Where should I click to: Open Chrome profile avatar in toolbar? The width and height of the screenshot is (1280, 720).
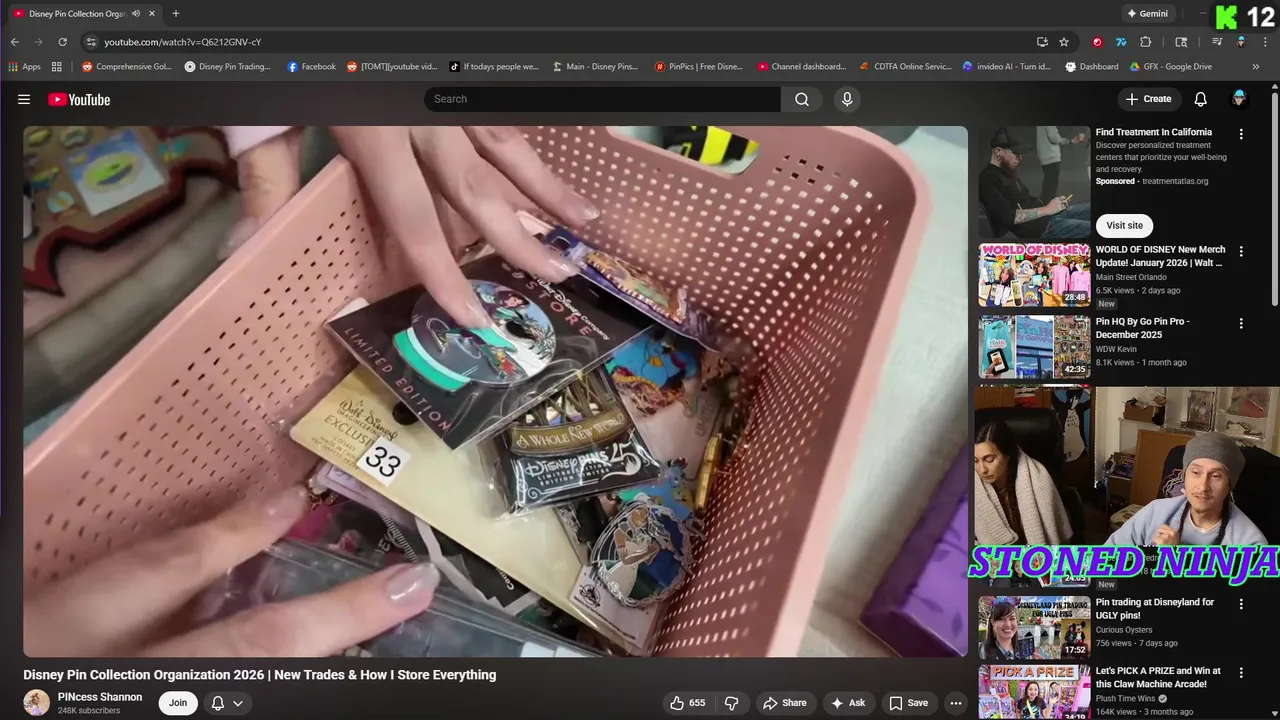click(x=1241, y=42)
